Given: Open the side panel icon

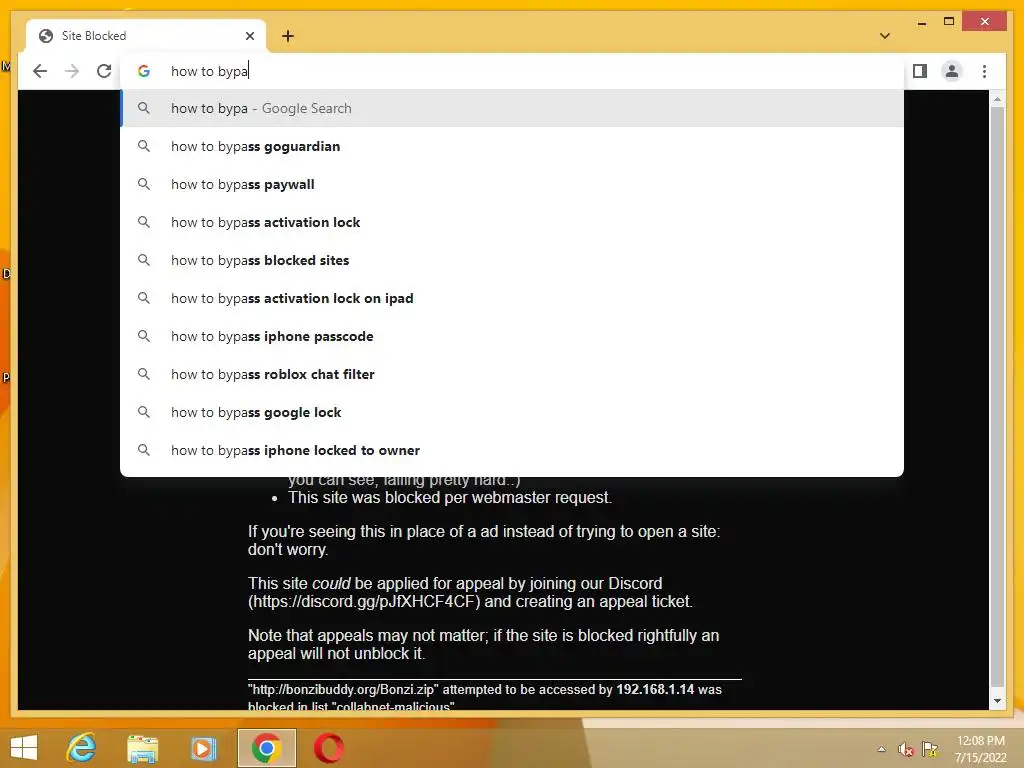Looking at the screenshot, I should (920, 71).
